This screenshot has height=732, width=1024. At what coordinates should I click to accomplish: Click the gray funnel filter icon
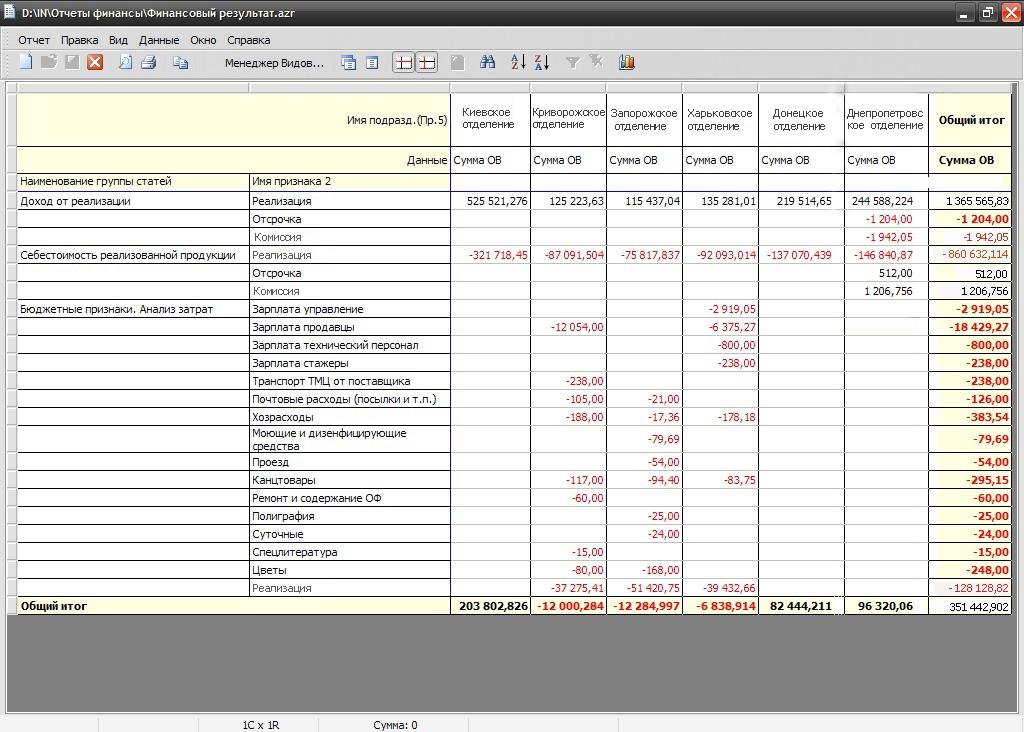[x=573, y=63]
